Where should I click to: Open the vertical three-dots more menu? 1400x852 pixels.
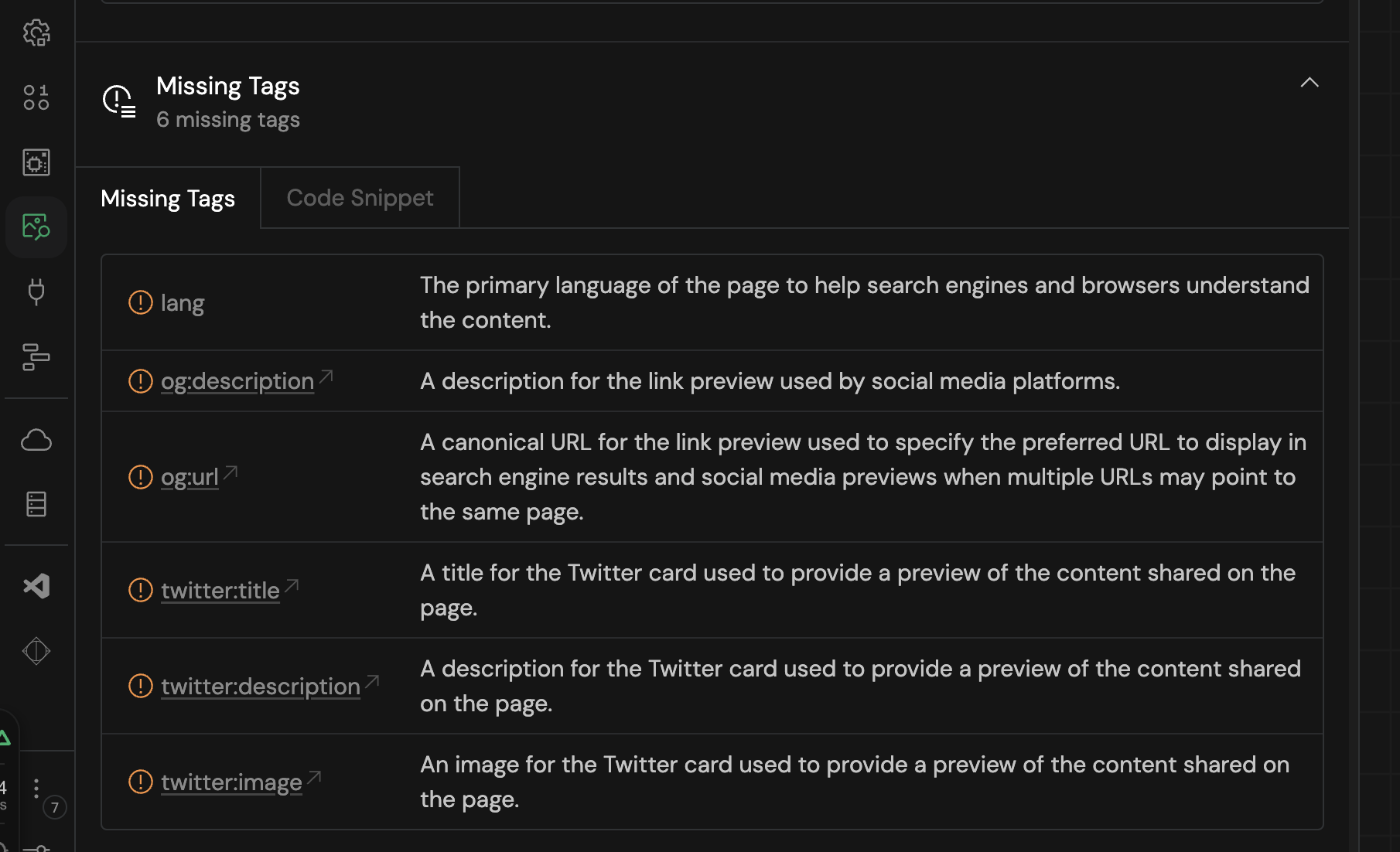point(36,789)
